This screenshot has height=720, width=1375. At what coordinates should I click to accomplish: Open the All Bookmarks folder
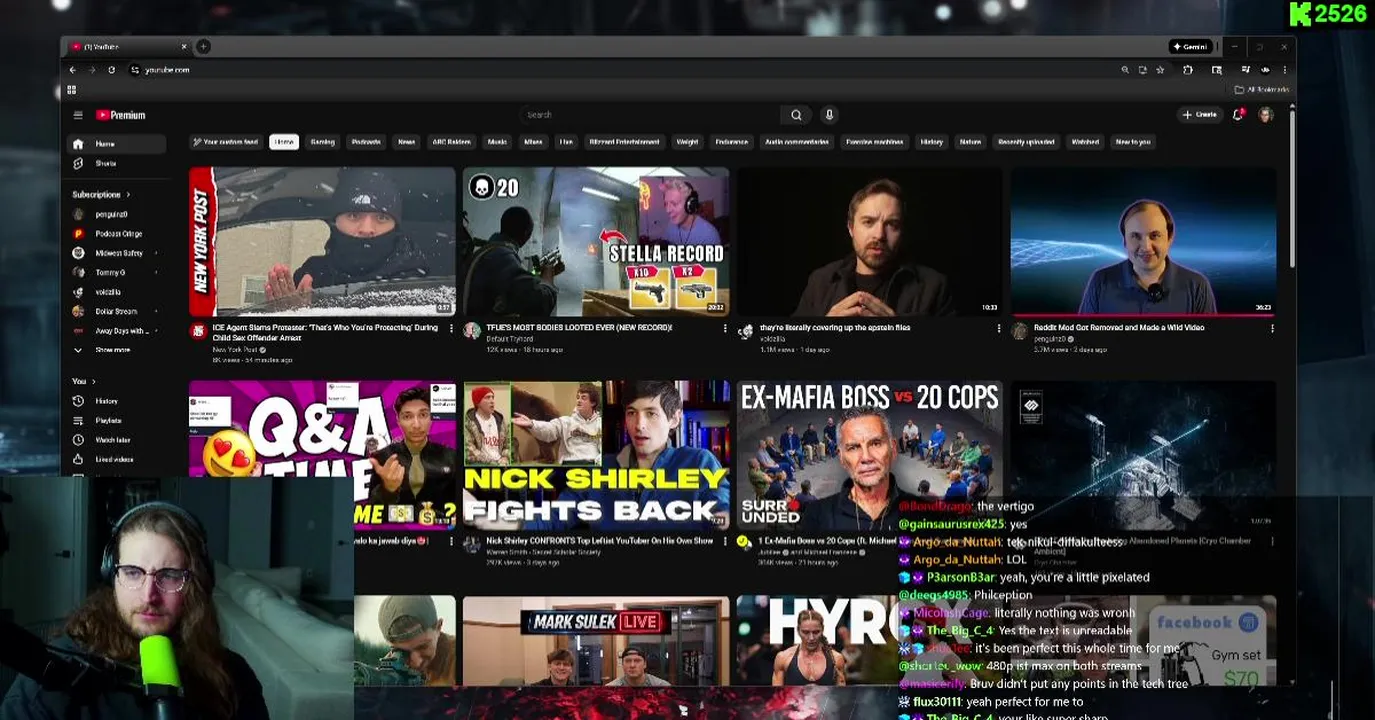[1261, 90]
